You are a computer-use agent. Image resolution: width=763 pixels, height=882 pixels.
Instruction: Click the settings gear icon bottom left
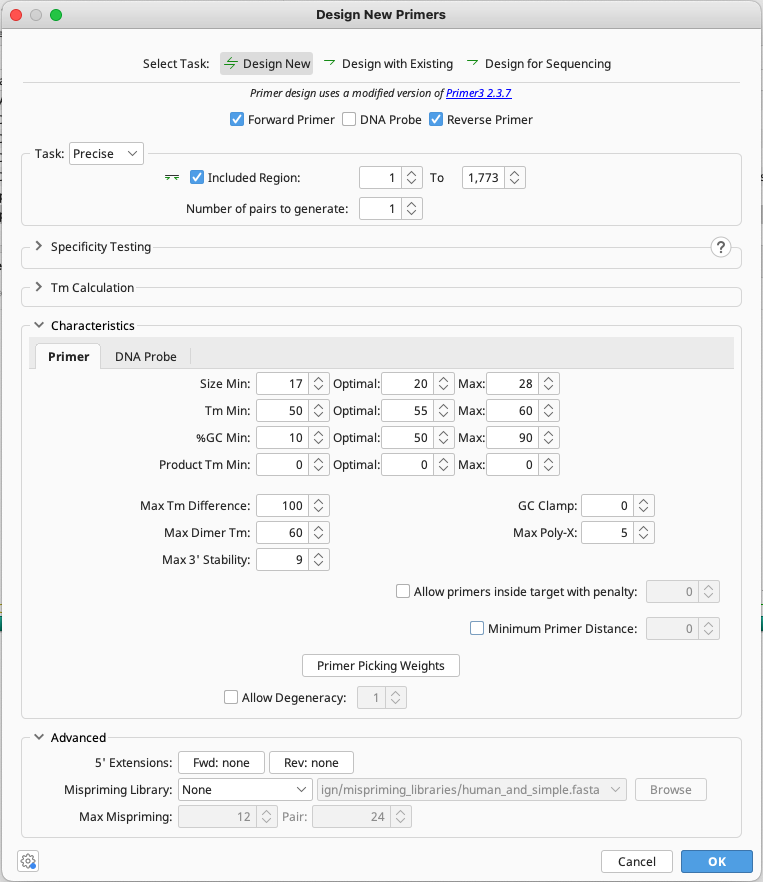click(x=28, y=861)
